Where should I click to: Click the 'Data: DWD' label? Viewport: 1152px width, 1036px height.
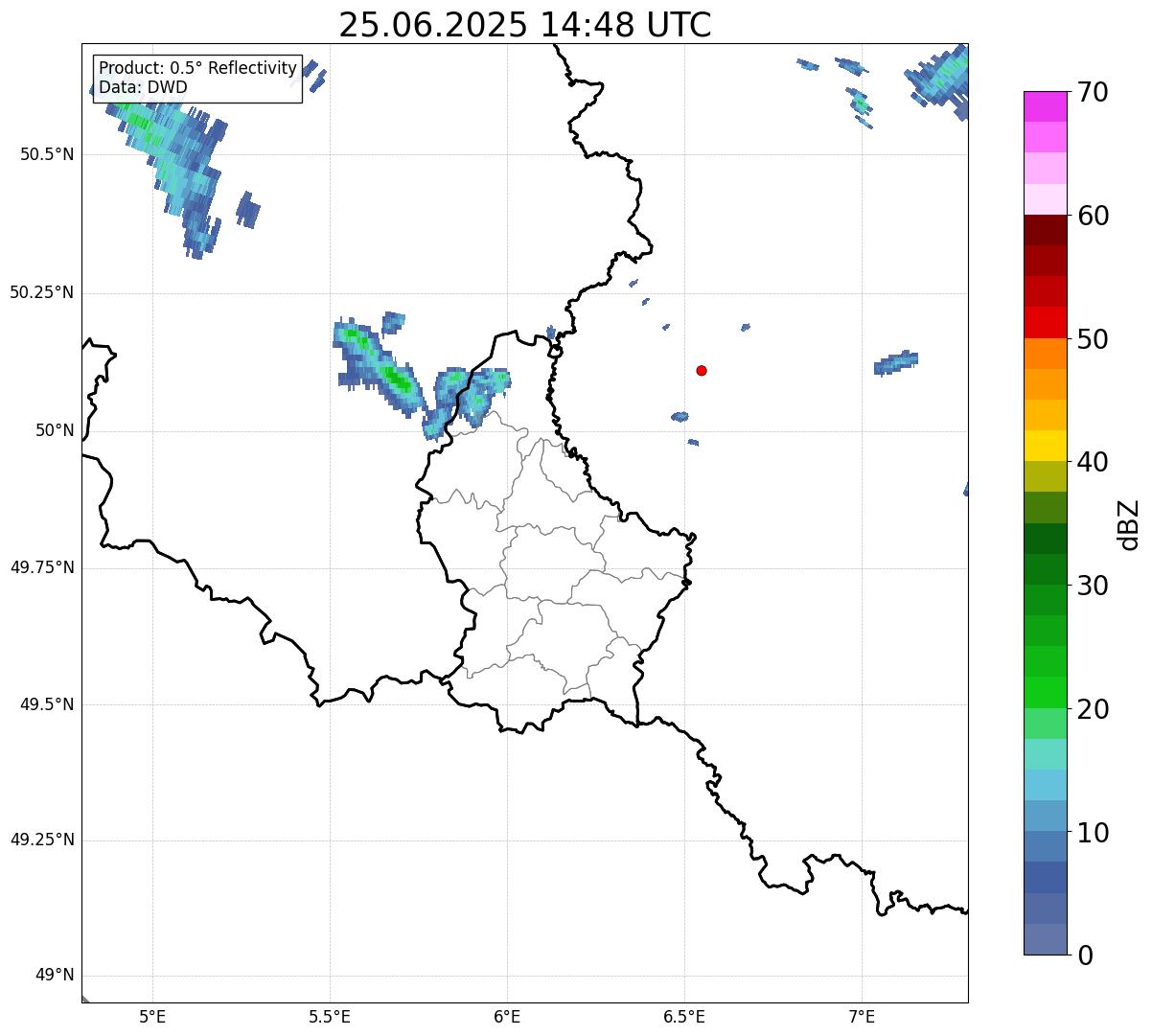(144, 87)
